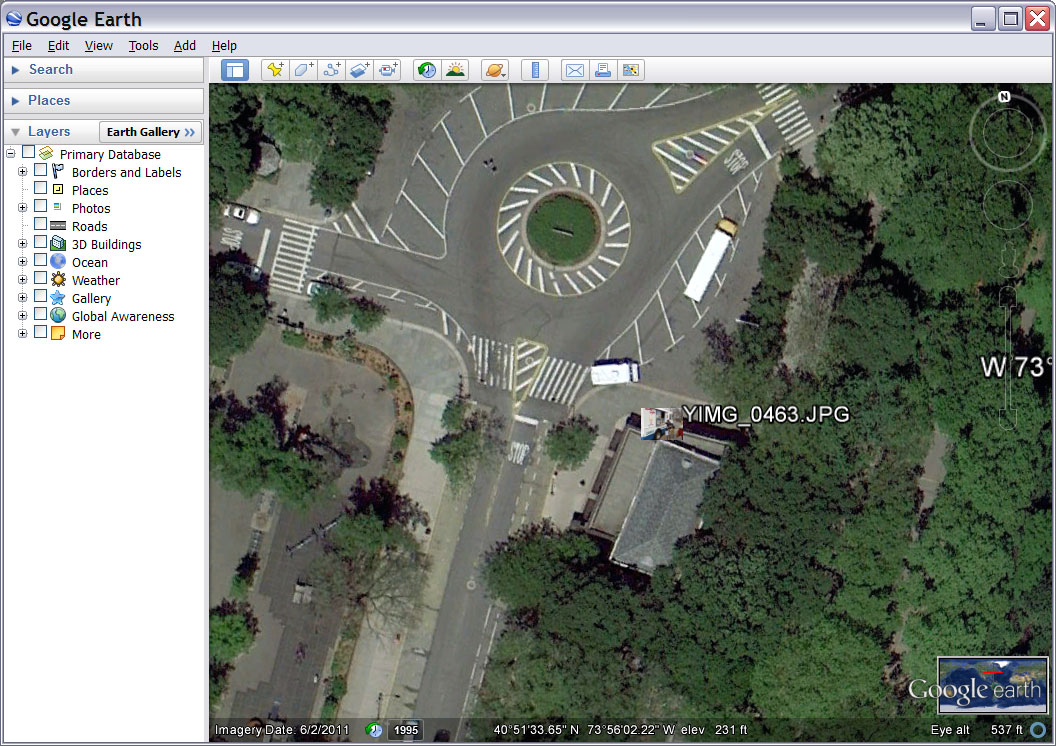Click the Earth Gallery button
1056x746 pixels.
coord(150,132)
